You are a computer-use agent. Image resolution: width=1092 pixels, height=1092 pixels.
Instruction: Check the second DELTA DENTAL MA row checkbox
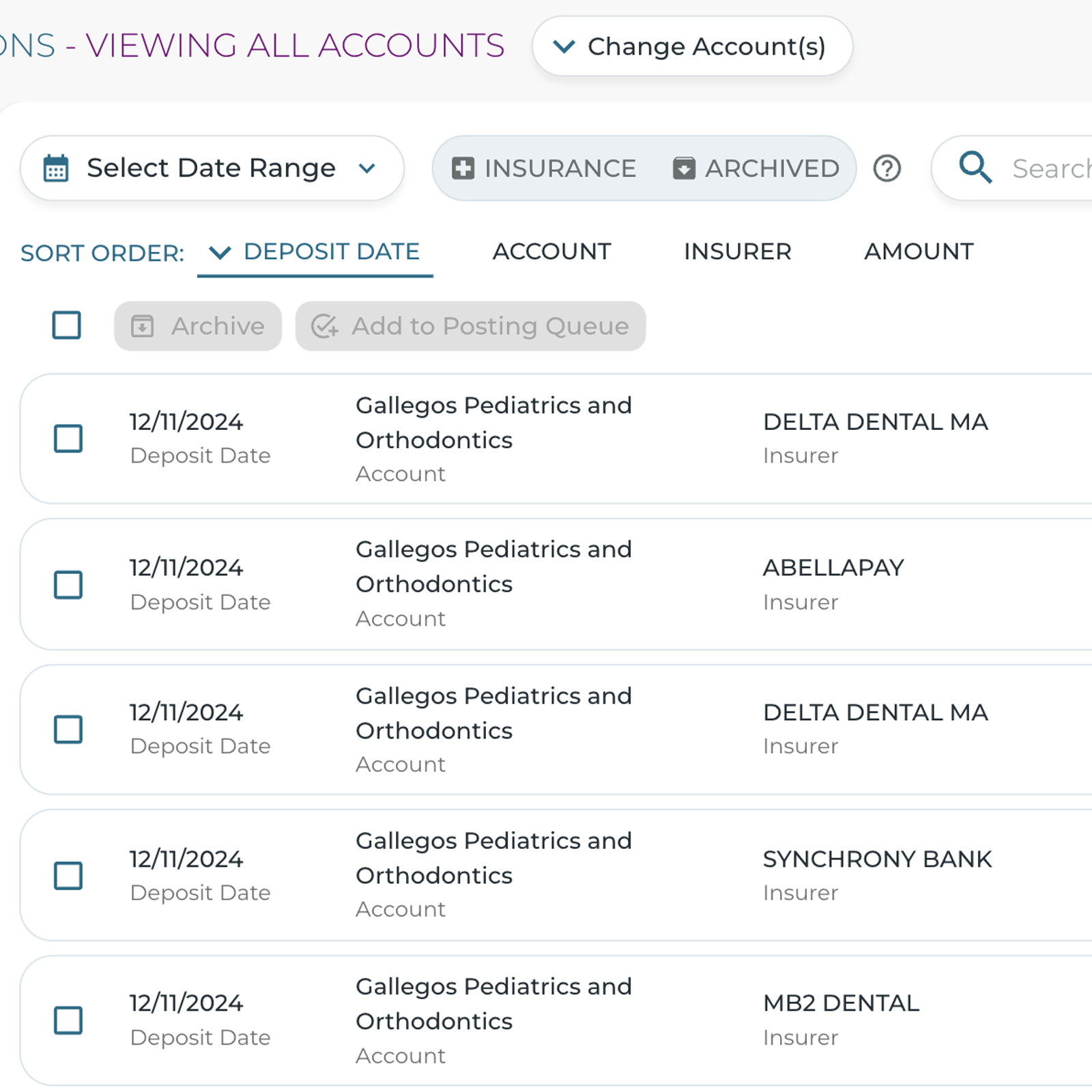point(68,730)
